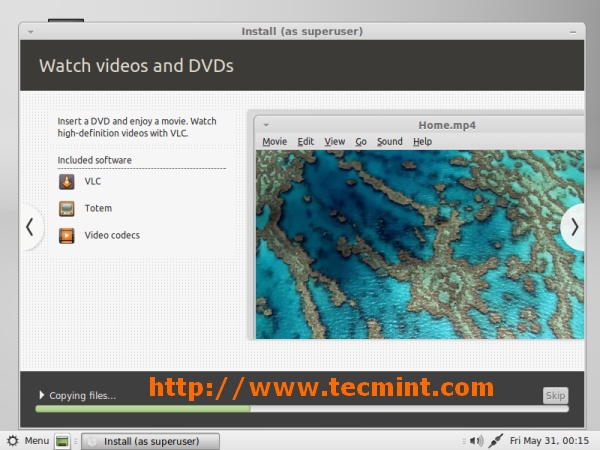Go to the next slideshow slide
The height and width of the screenshot is (450, 600).
pyautogui.click(x=574, y=227)
